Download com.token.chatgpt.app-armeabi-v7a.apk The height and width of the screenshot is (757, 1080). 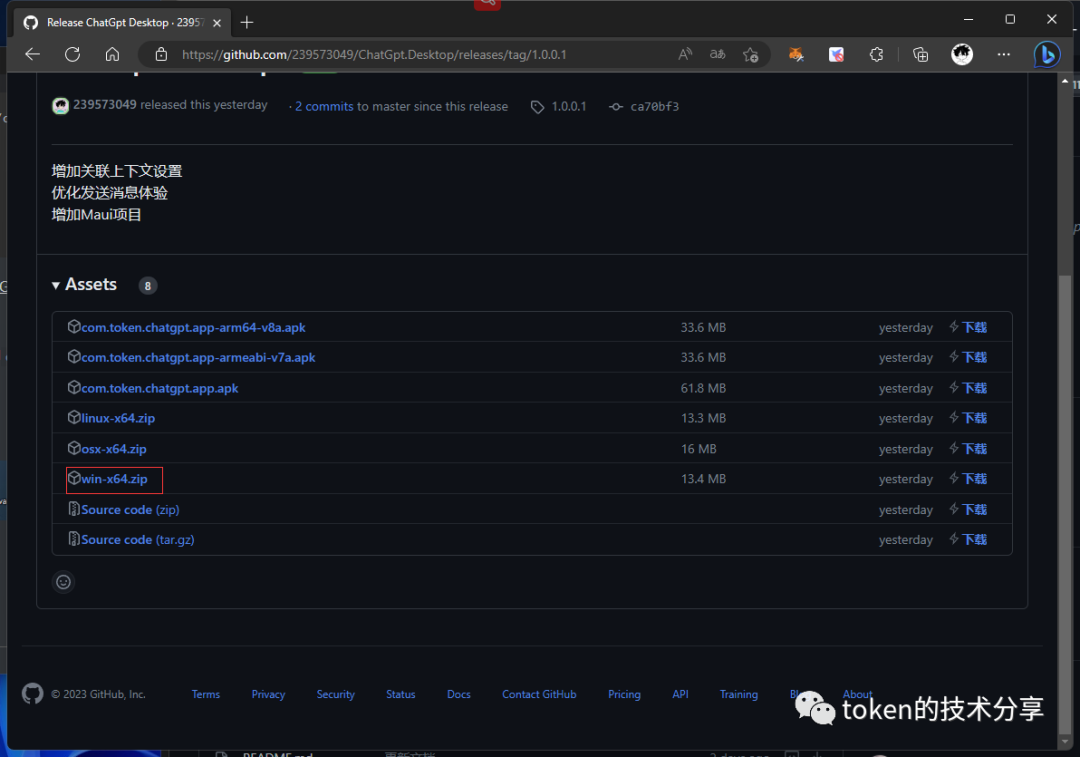[198, 357]
